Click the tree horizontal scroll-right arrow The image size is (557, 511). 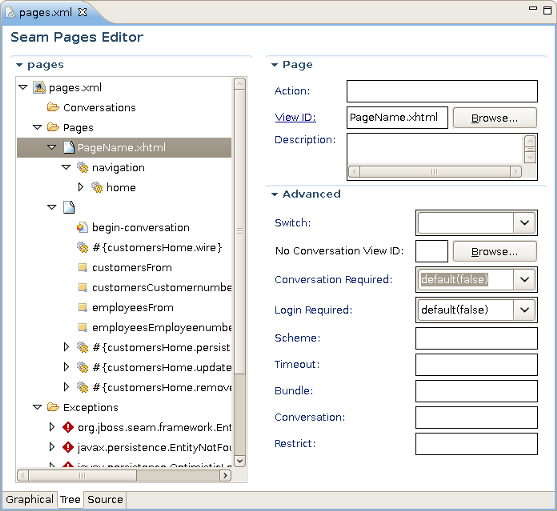(x=225, y=475)
